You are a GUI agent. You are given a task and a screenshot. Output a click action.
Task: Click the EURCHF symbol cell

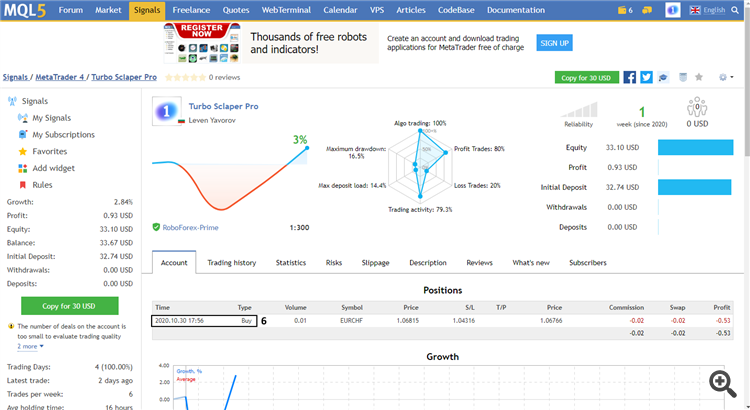point(352,321)
